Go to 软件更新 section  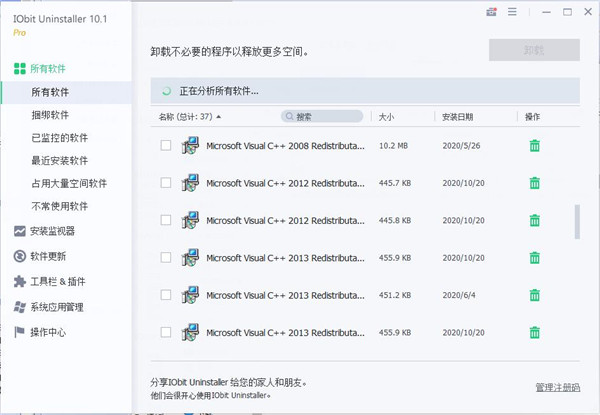48,256
